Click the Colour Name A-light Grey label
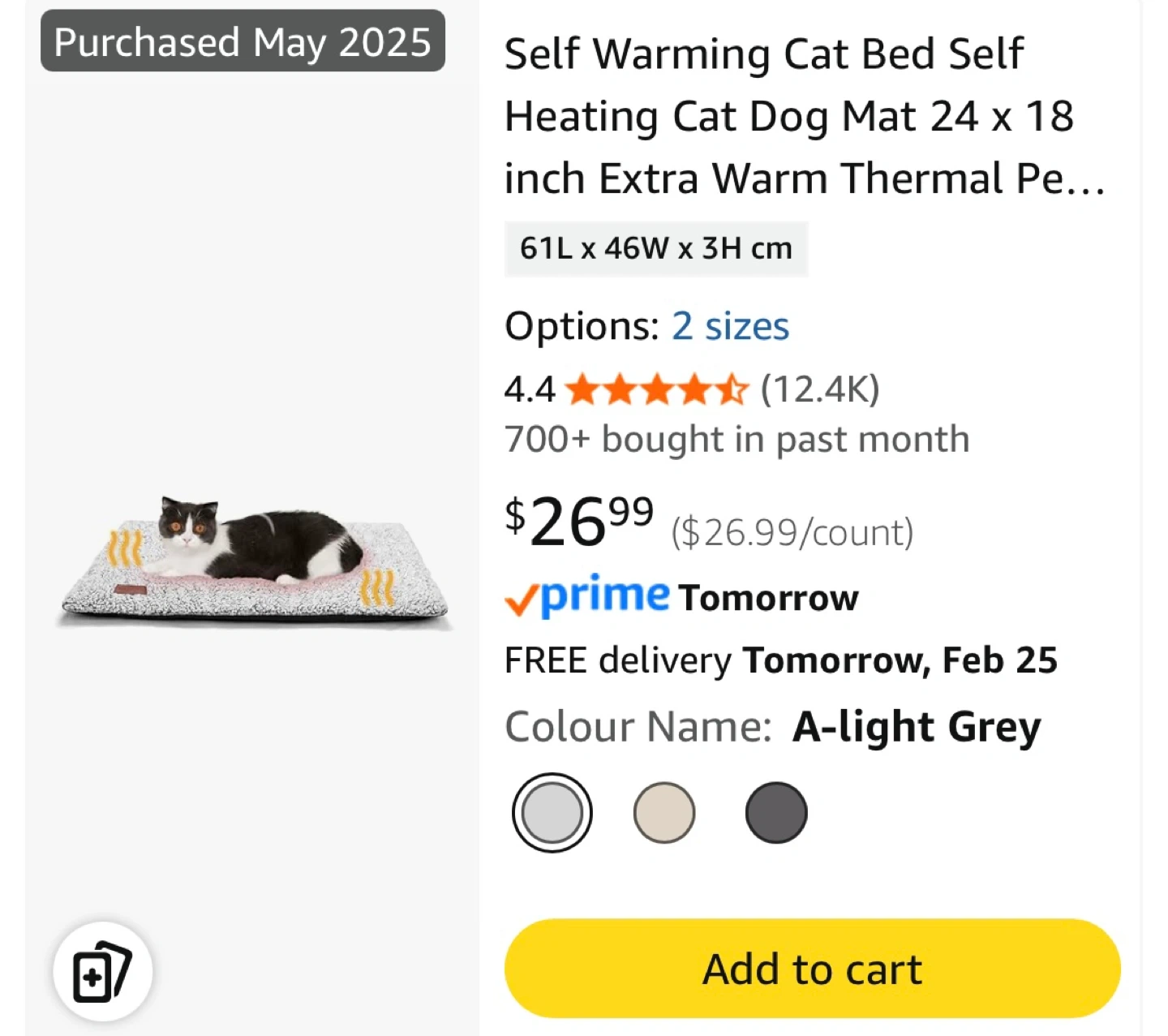 pos(772,726)
